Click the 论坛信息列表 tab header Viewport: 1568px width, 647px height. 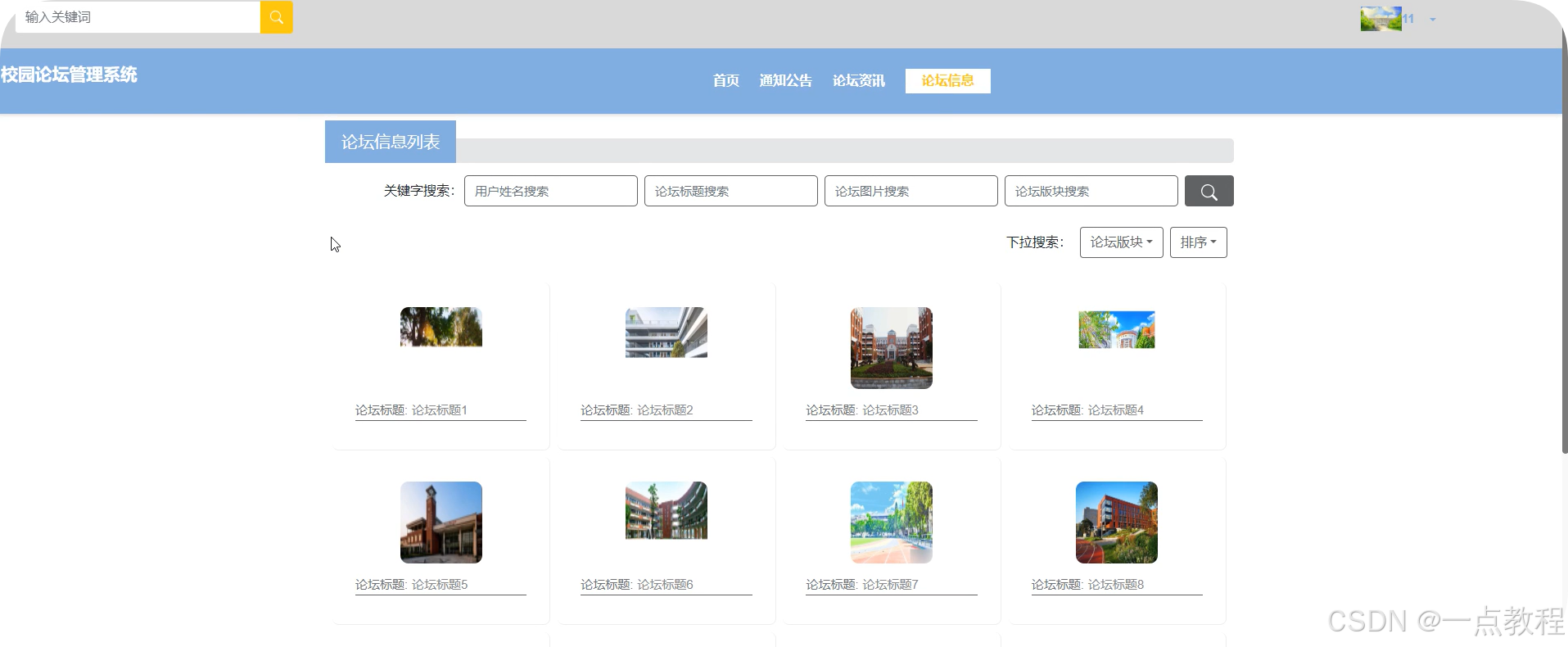tap(391, 142)
